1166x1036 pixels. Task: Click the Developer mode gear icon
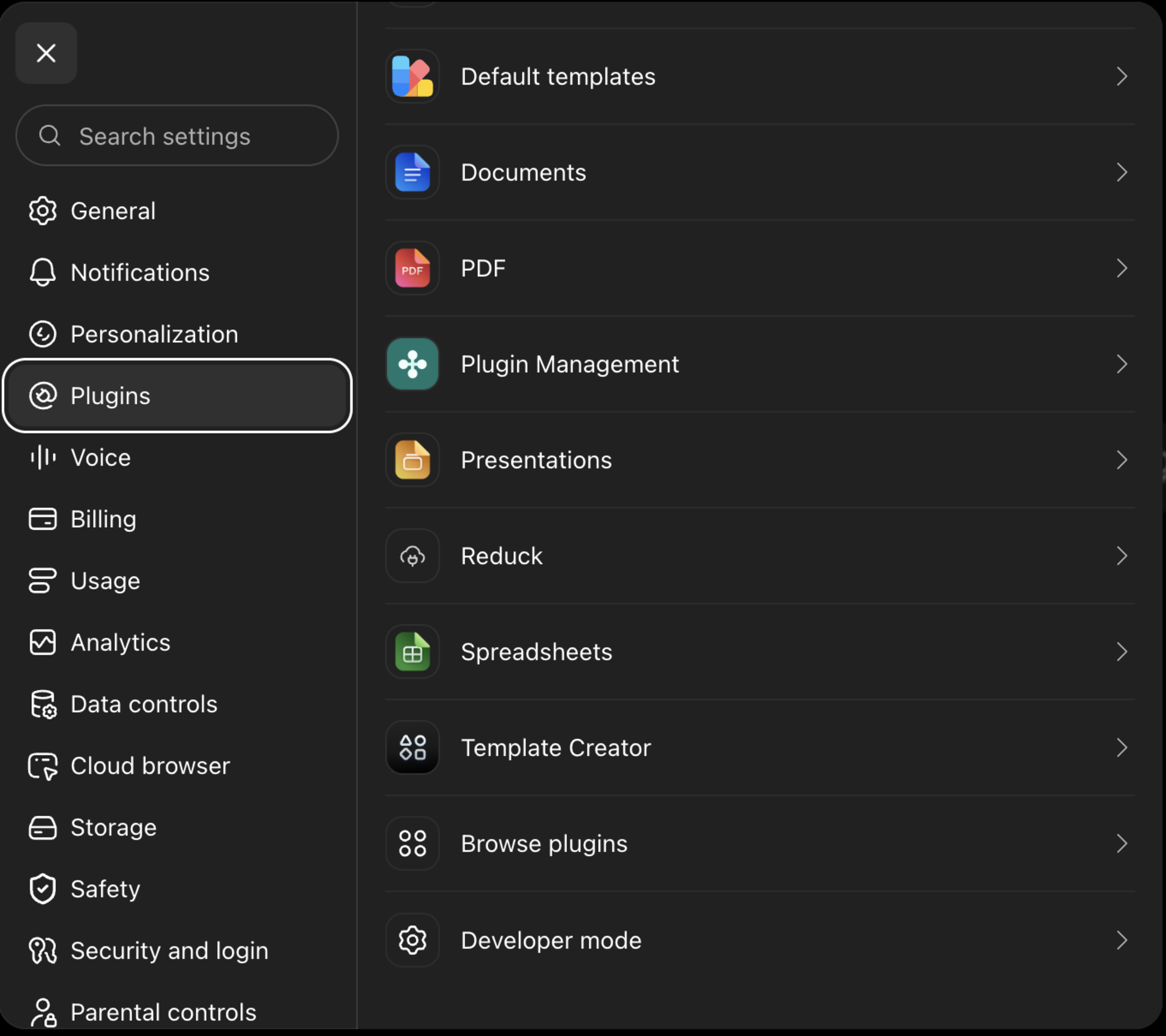pyautogui.click(x=413, y=940)
